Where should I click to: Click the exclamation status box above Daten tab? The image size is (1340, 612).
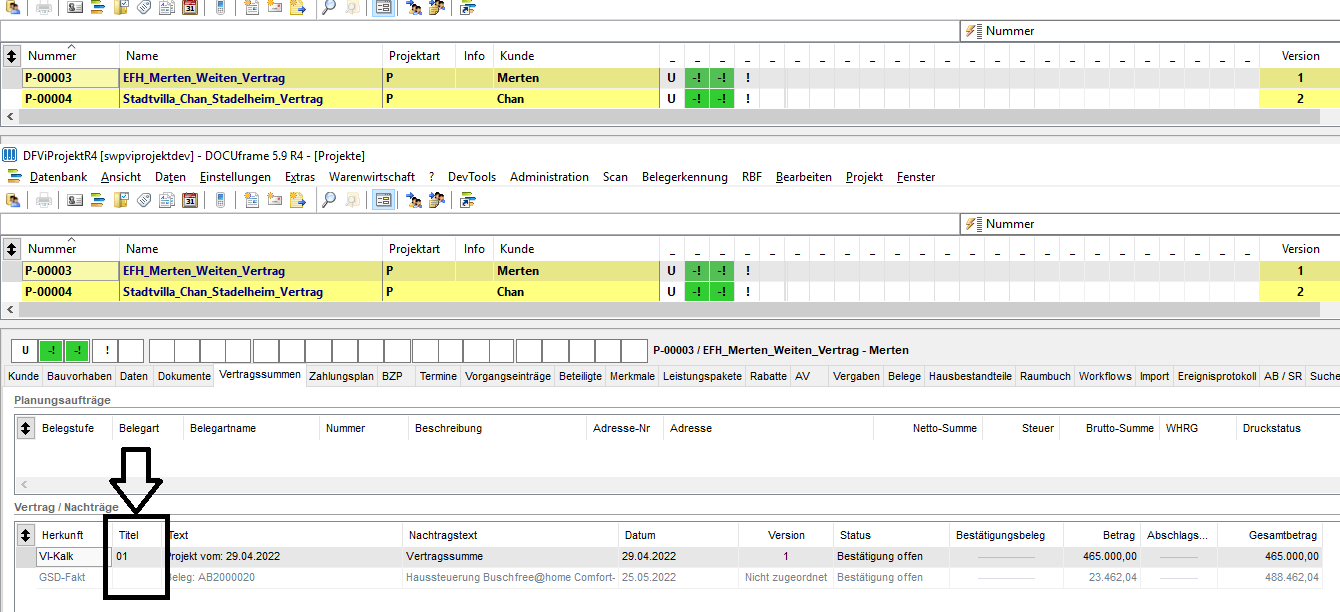[106, 351]
